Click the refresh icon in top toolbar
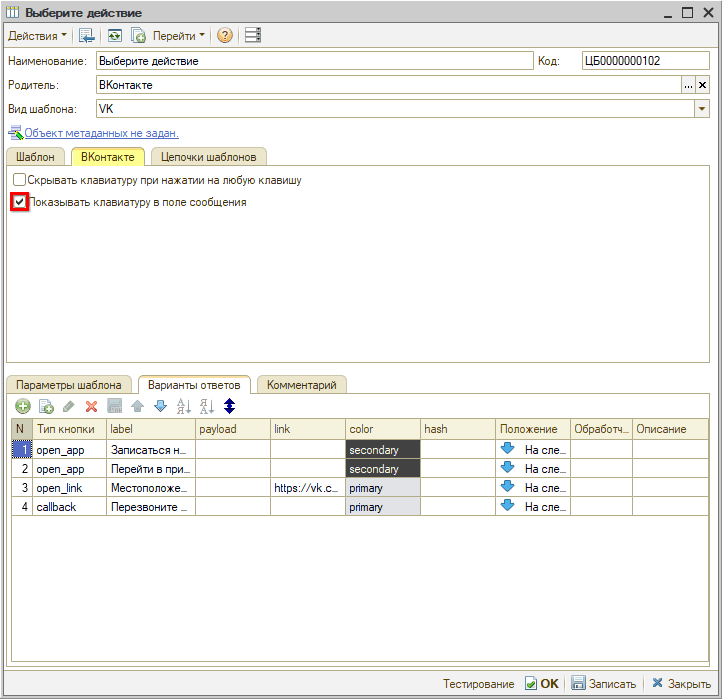The height and width of the screenshot is (699, 722). pyautogui.click(x=115, y=35)
